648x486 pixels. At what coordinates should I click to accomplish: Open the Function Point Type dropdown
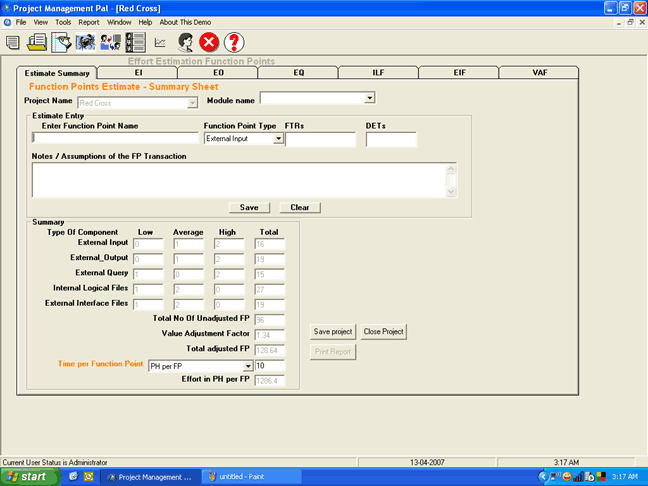278,139
